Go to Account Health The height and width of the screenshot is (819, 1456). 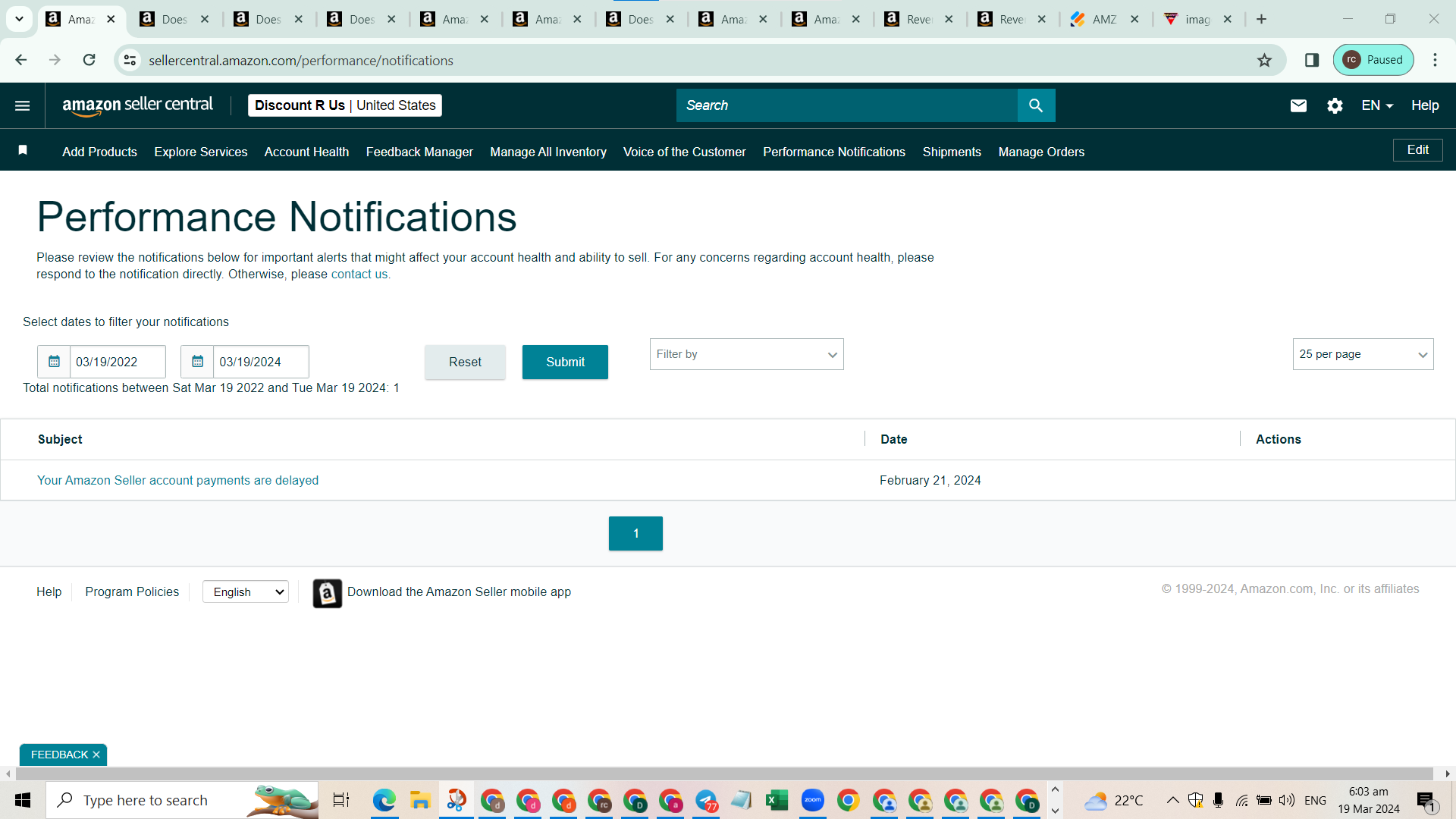306,152
